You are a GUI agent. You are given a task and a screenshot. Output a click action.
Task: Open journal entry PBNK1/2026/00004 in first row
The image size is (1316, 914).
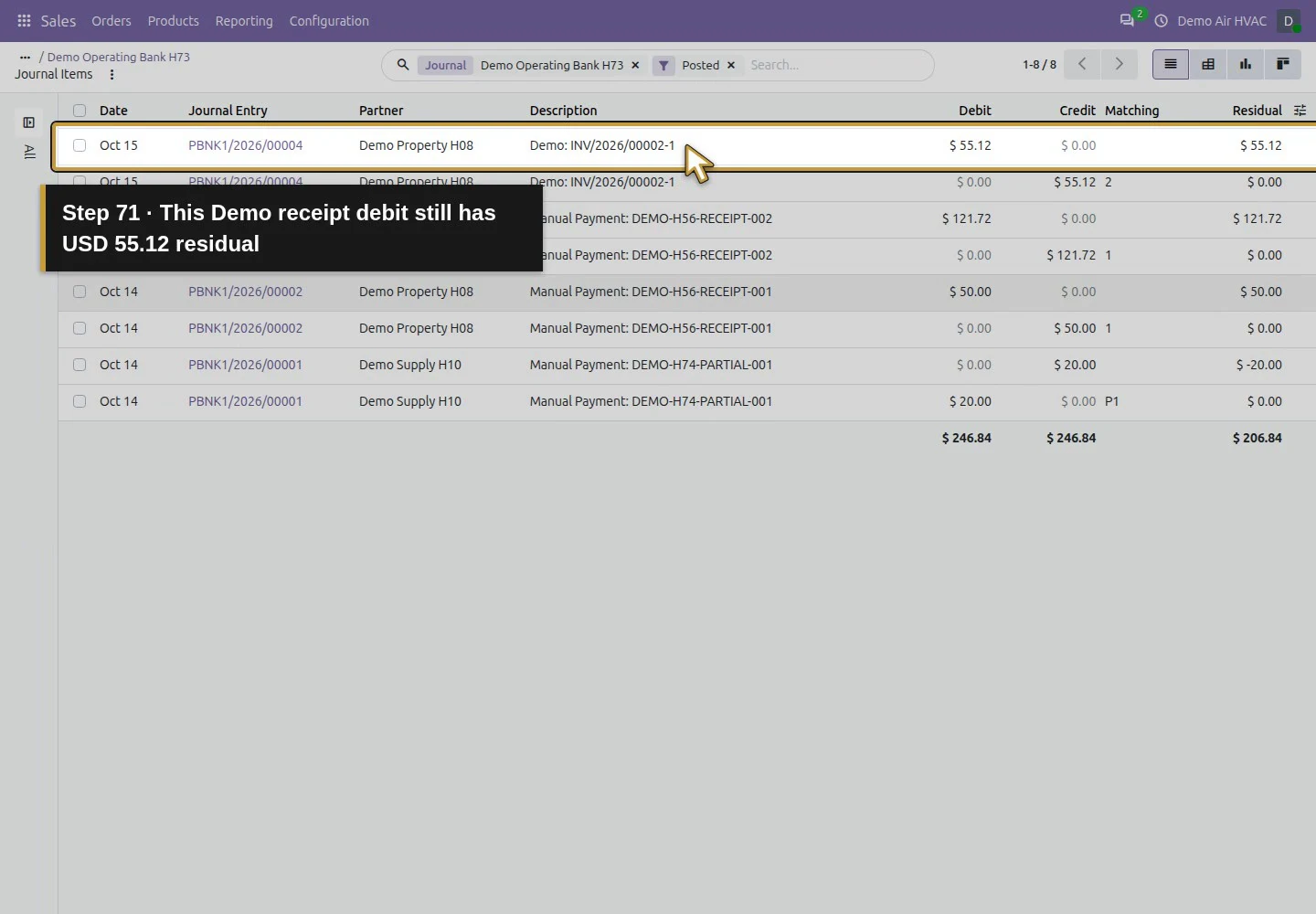pyautogui.click(x=245, y=145)
